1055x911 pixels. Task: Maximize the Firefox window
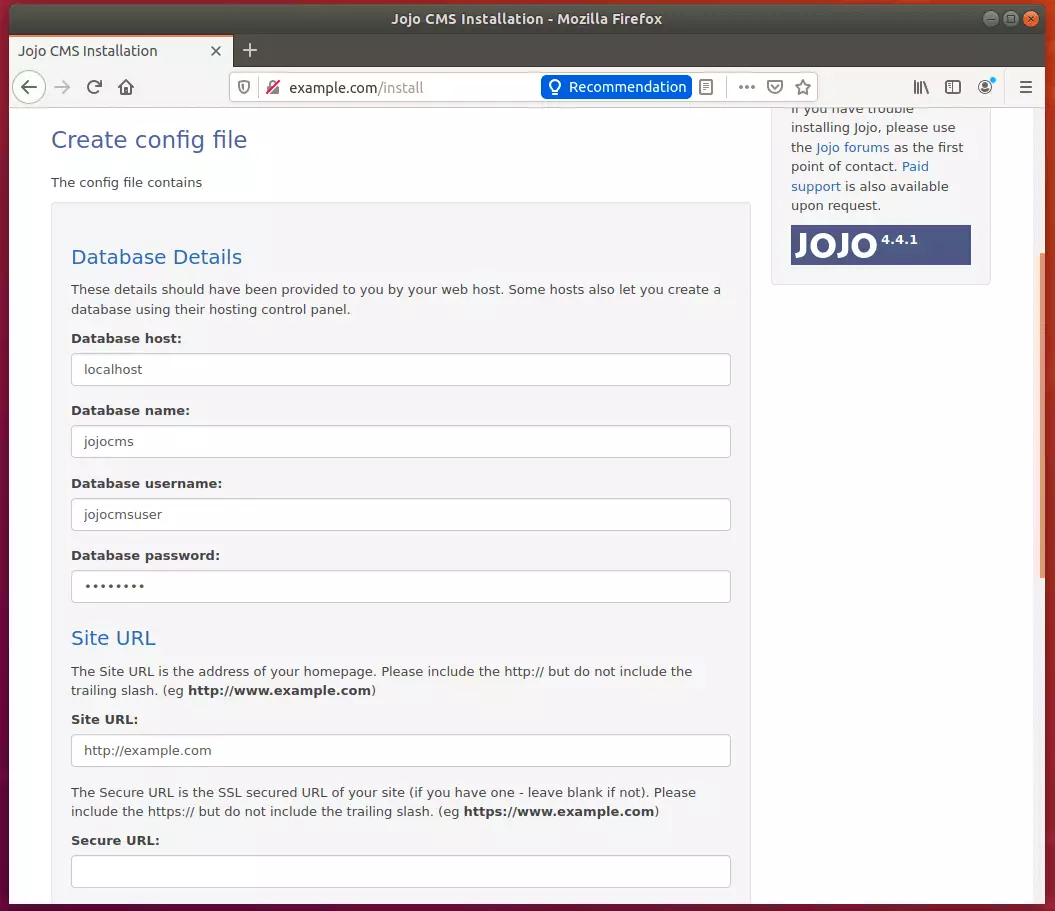coord(1011,19)
